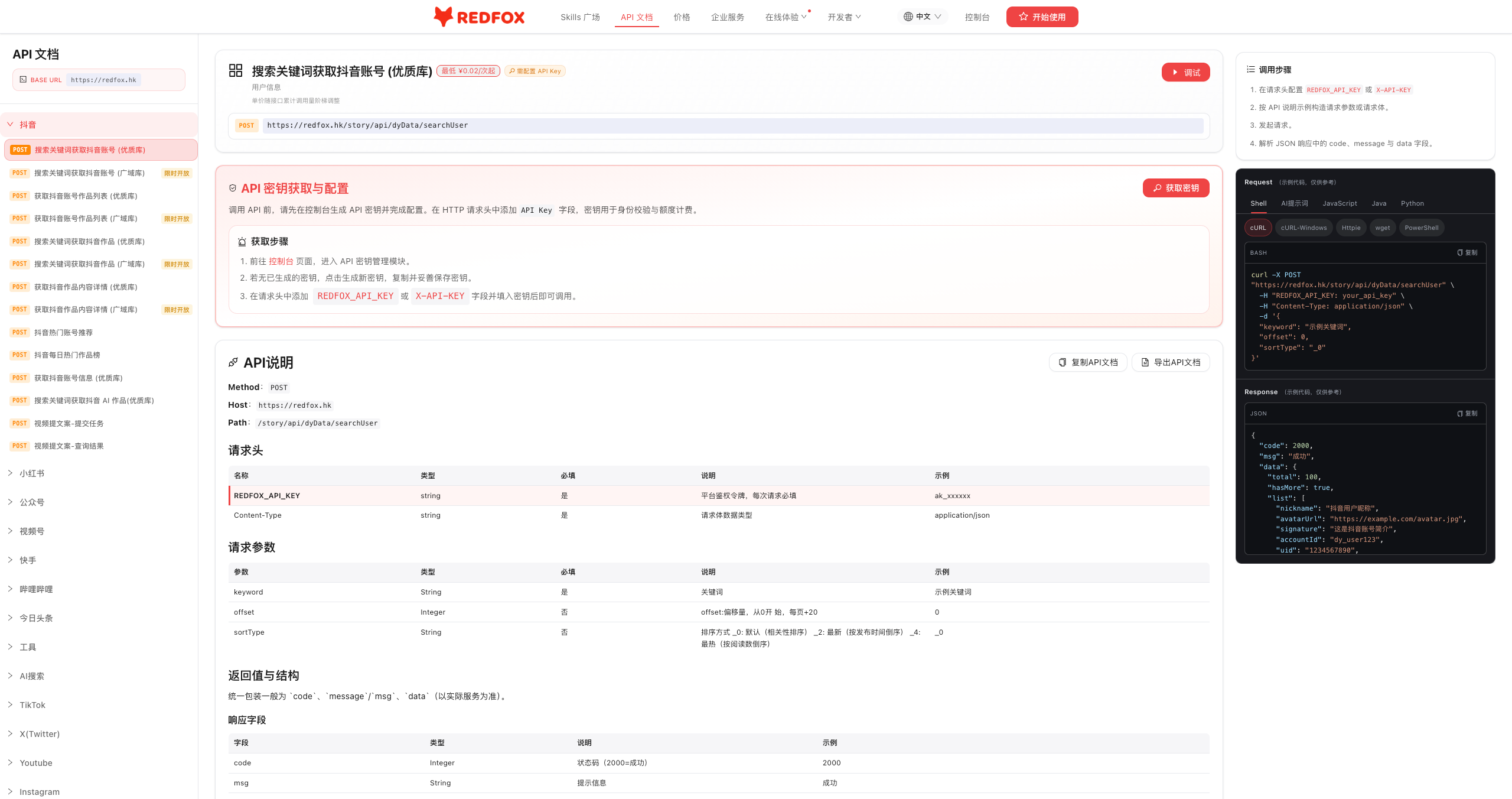The height and width of the screenshot is (799, 1512).
Task: Expand the Youtube sidebar section
Action: pos(99,763)
